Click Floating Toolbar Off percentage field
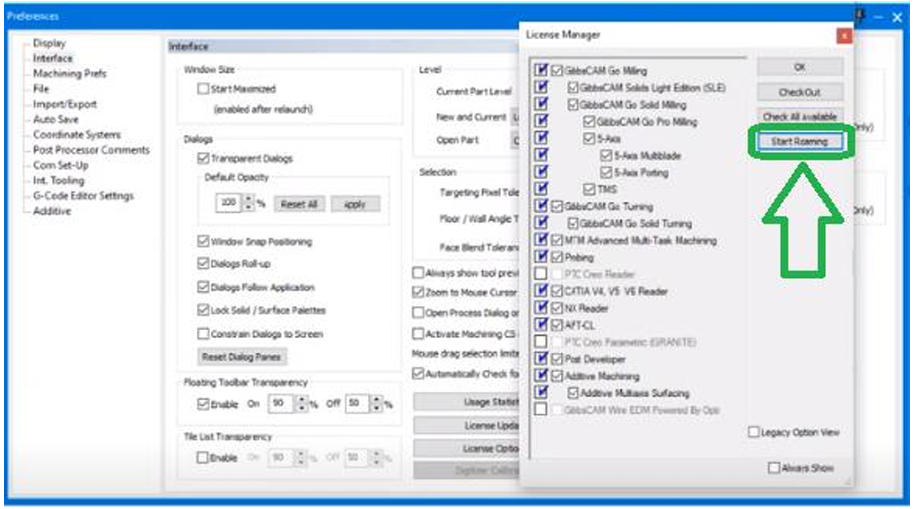Screen dimensions: 914x509 [357, 403]
